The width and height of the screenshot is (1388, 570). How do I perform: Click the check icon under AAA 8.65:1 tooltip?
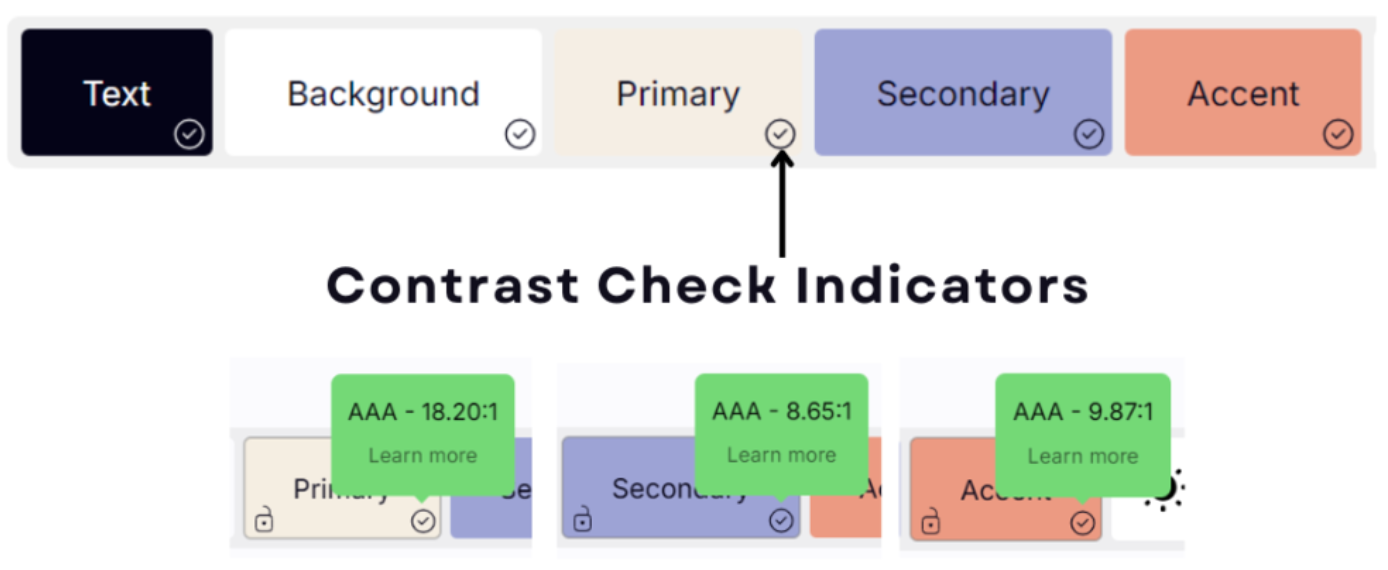pyautogui.click(x=780, y=521)
